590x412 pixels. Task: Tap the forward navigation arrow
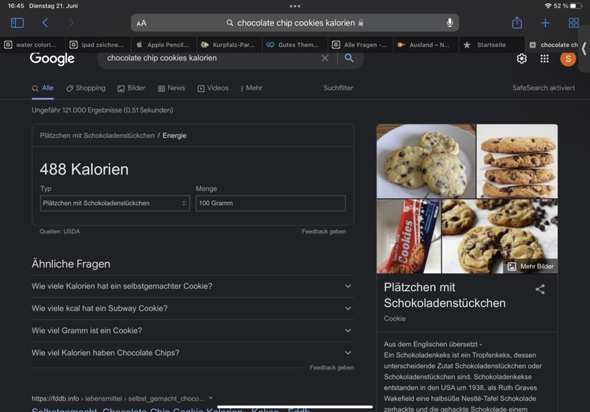[x=71, y=23]
